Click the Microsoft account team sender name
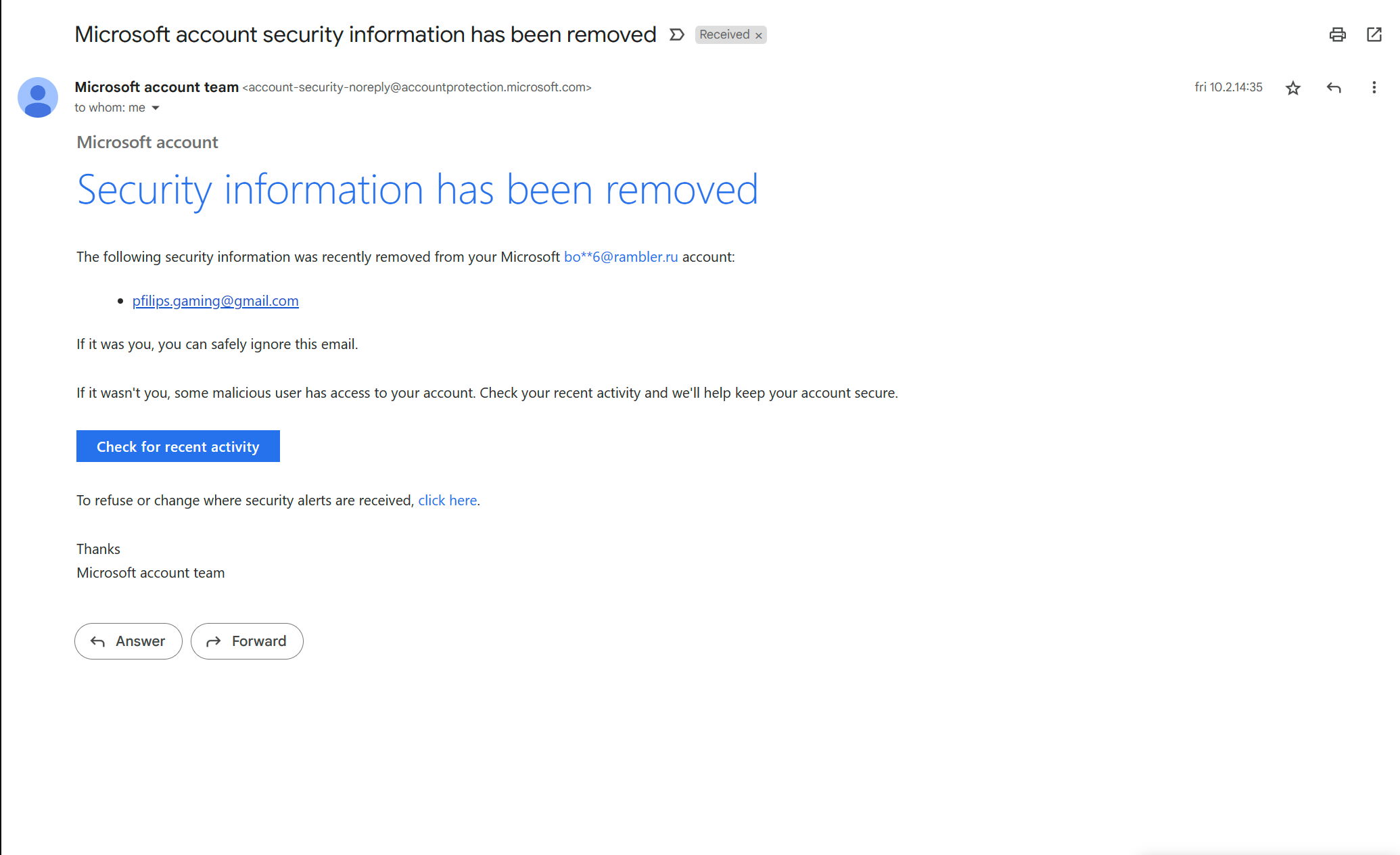The height and width of the screenshot is (855, 1400). tap(156, 87)
